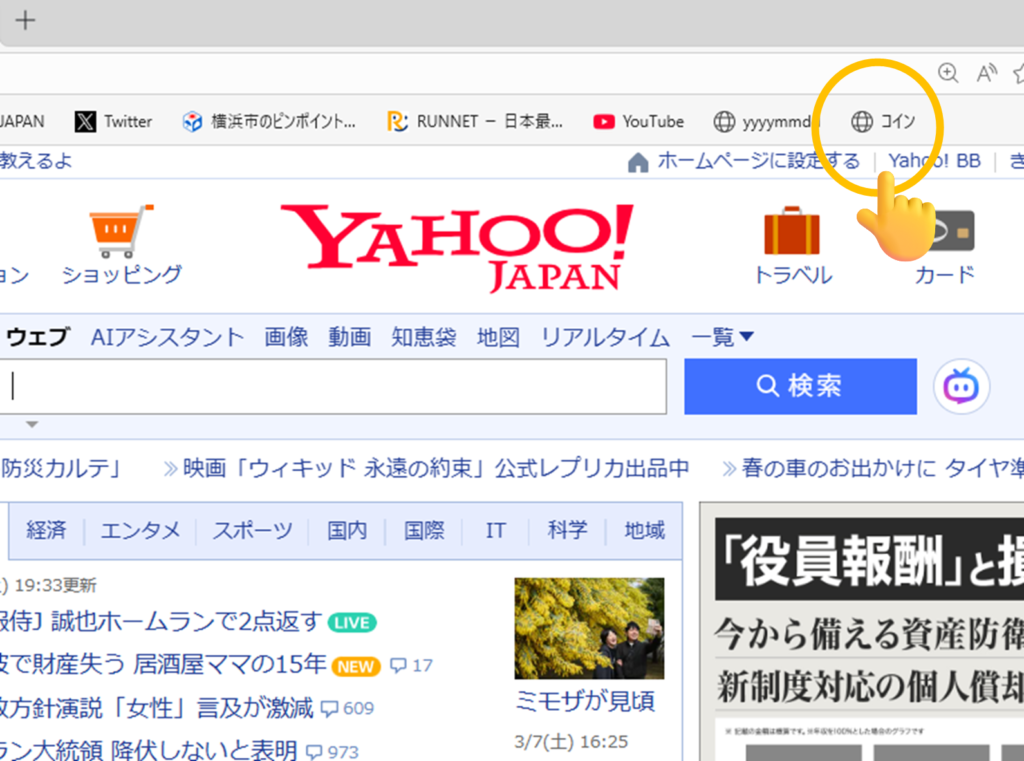This screenshot has height=761, width=1024.
Task: Expand the small arrow below search box
Action: 32,425
